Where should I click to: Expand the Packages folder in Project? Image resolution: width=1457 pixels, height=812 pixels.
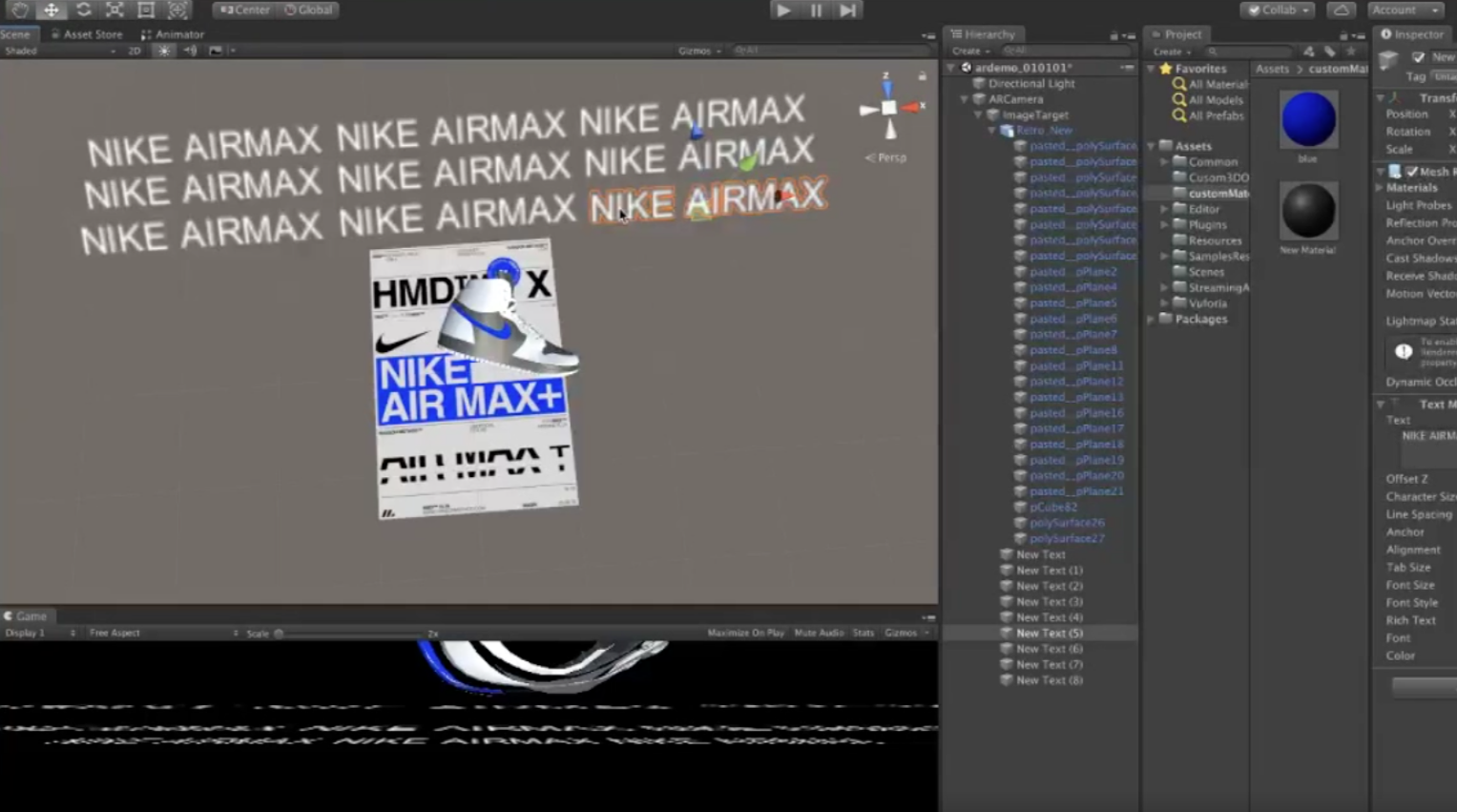click(x=1152, y=320)
